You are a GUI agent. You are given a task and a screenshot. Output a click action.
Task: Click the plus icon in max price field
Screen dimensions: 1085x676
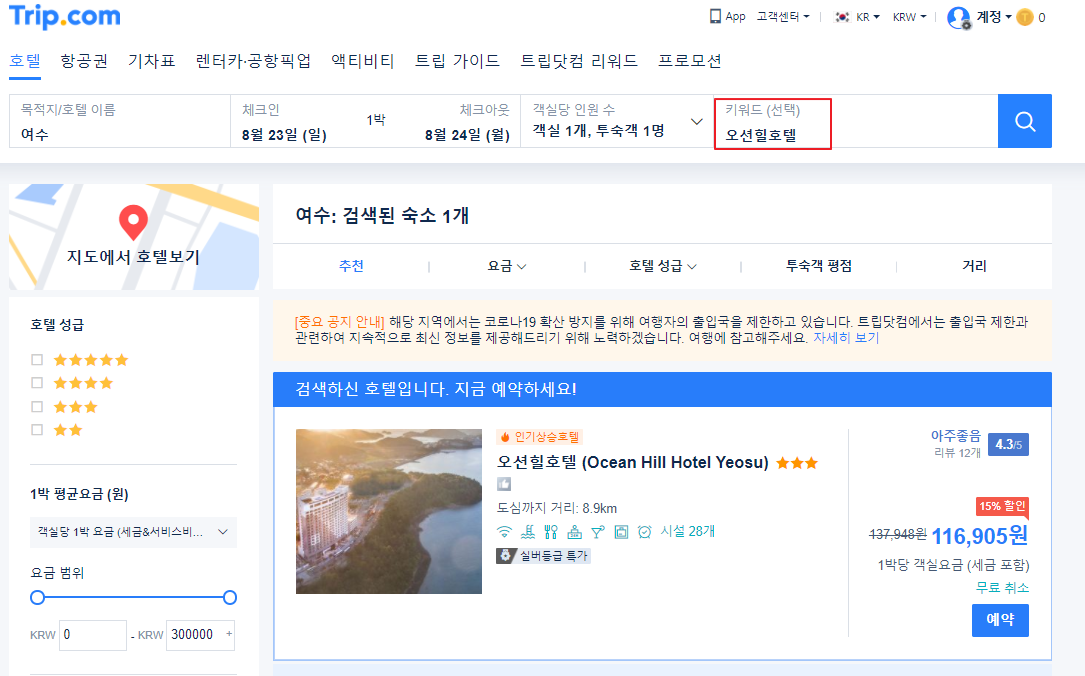[x=229, y=633]
